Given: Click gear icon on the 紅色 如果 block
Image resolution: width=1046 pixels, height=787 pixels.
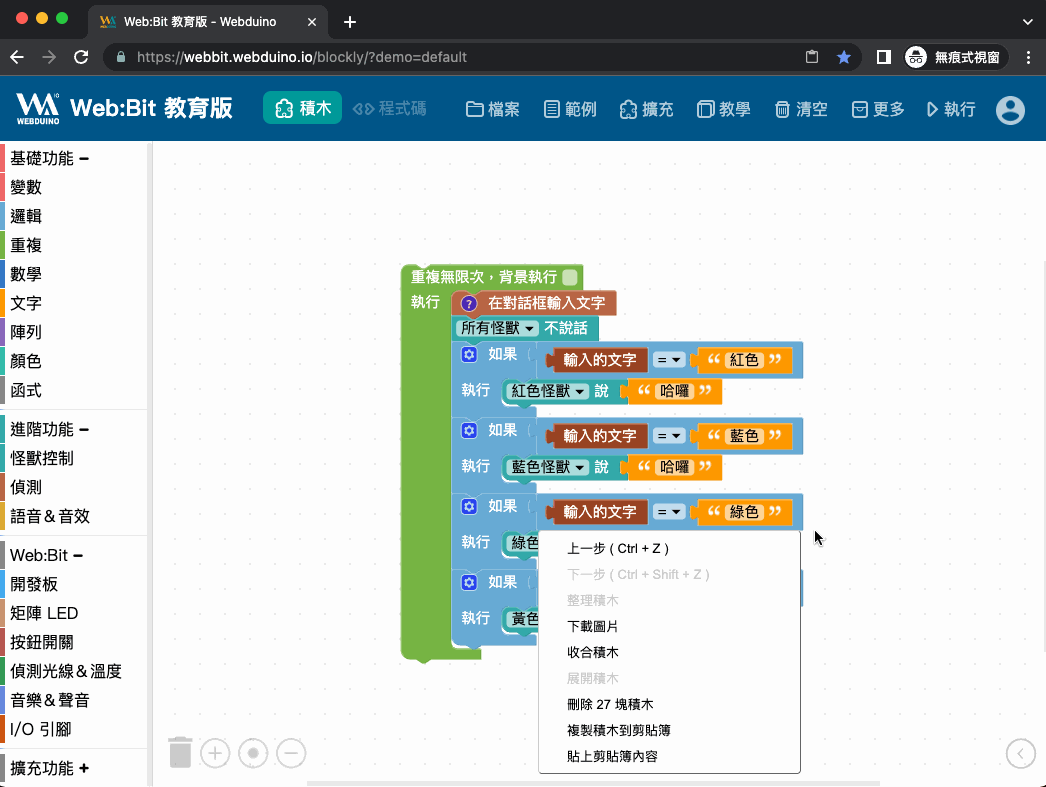Looking at the screenshot, I should [469, 354].
